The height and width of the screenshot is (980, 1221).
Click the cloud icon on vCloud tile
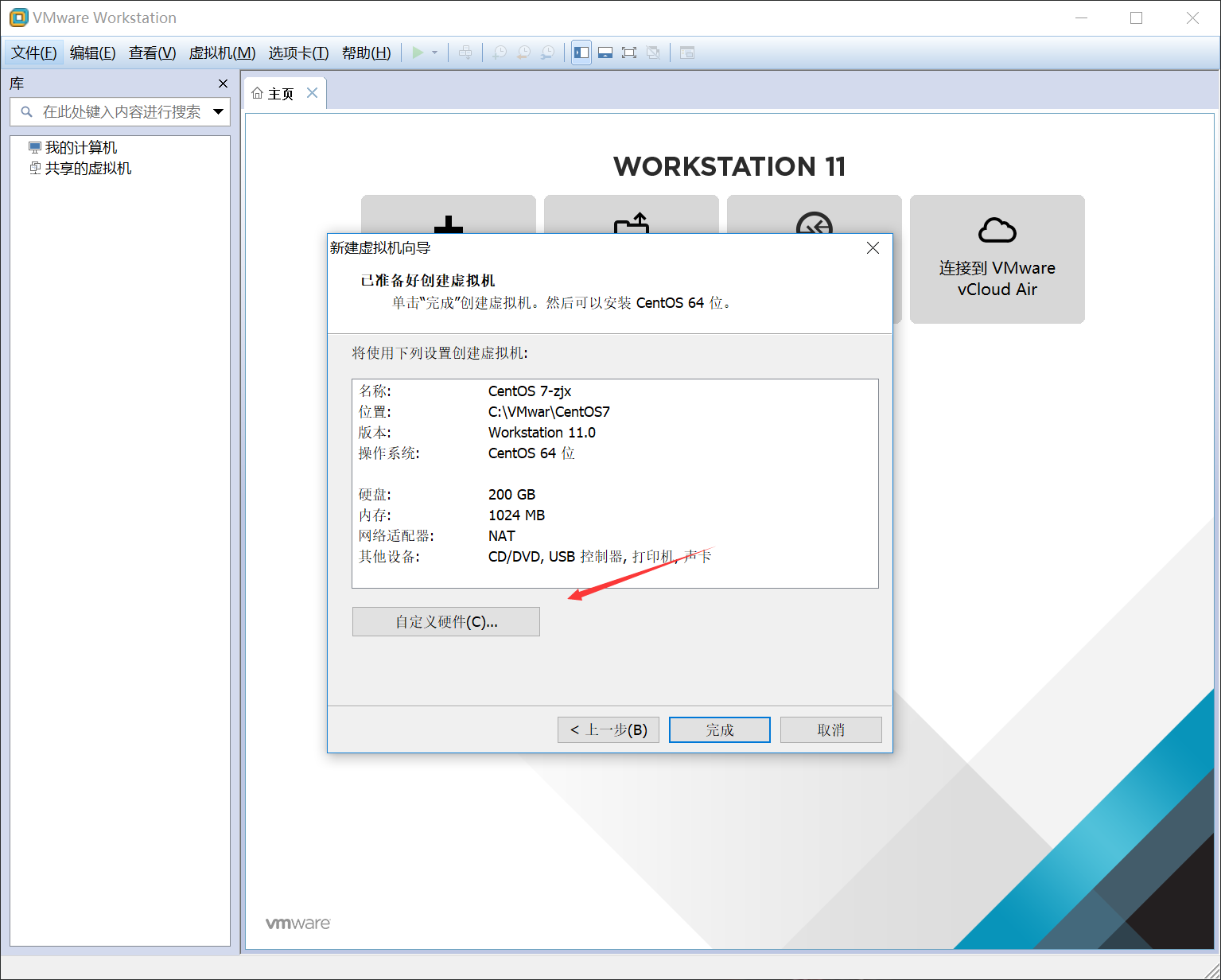click(997, 231)
